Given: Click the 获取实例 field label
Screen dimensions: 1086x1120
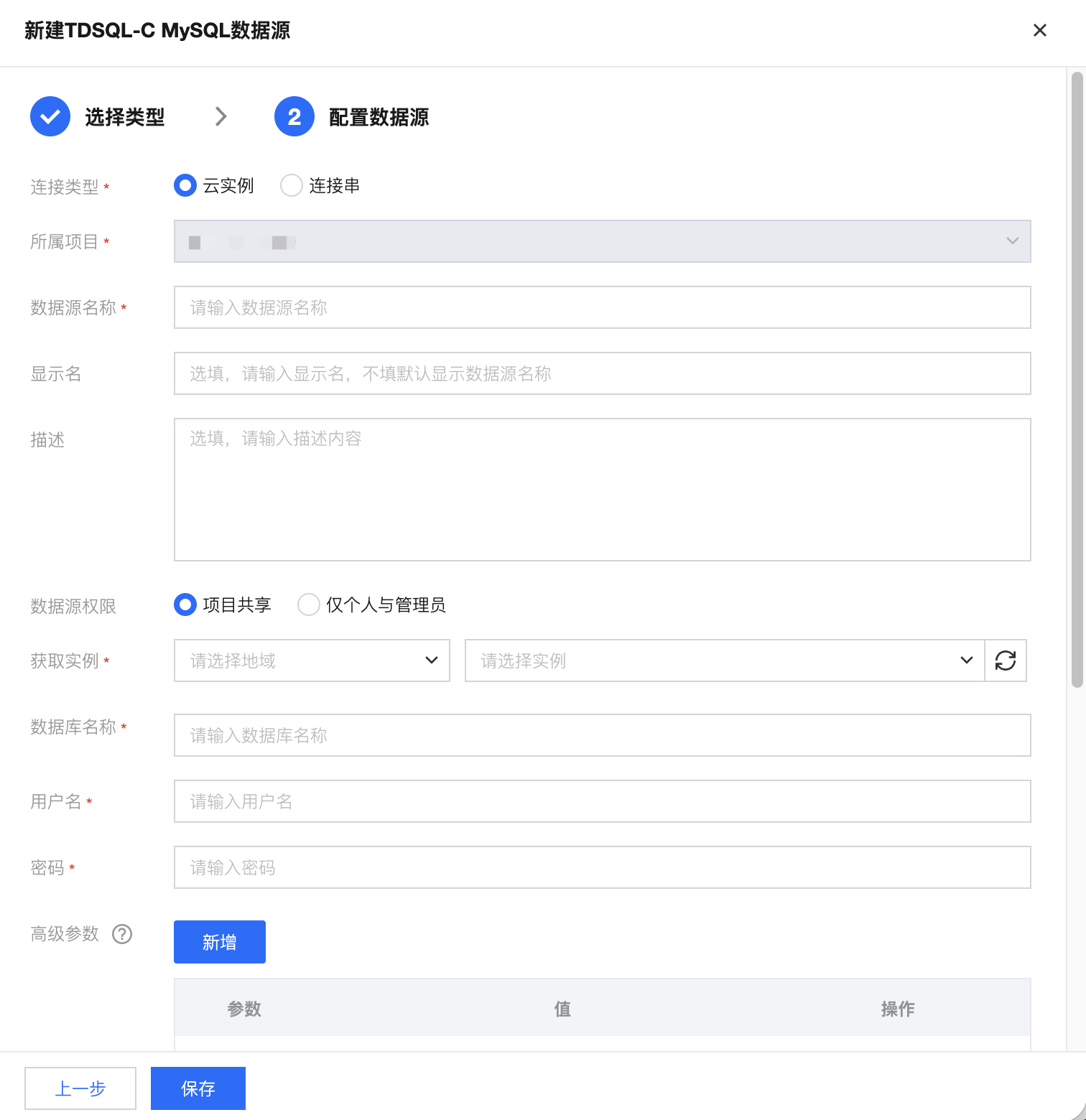Looking at the screenshot, I should [65, 661].
